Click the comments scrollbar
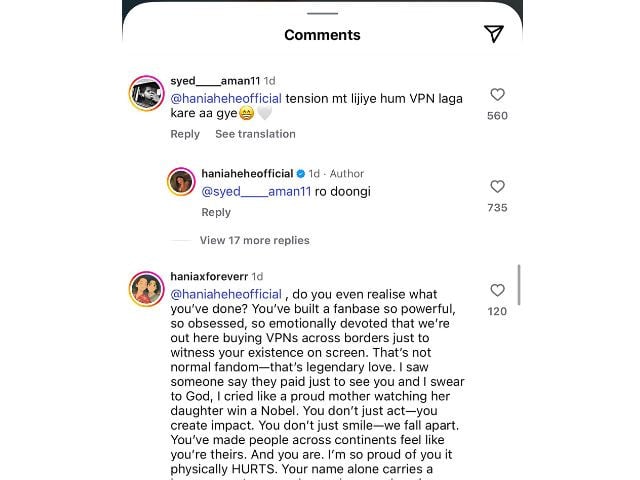Viewport: 640px width, 480px height. click(x=519, y=285)
